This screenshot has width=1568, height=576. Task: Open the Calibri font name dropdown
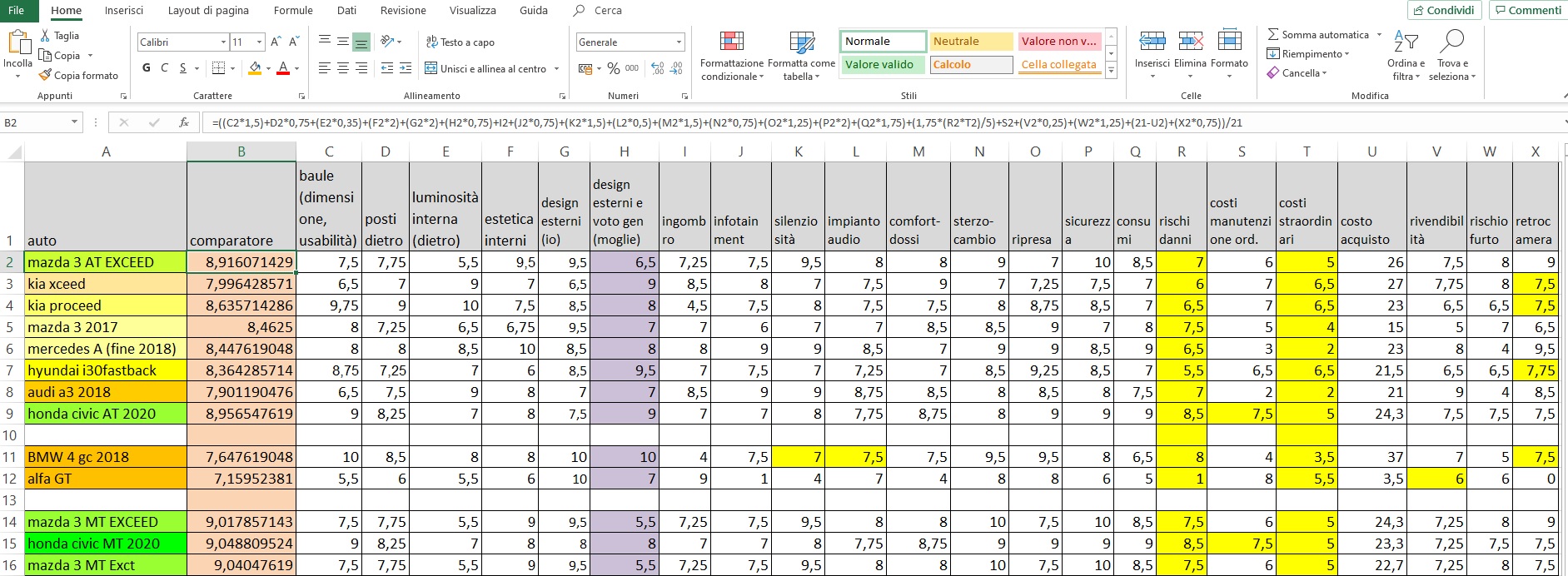(223, 42)
